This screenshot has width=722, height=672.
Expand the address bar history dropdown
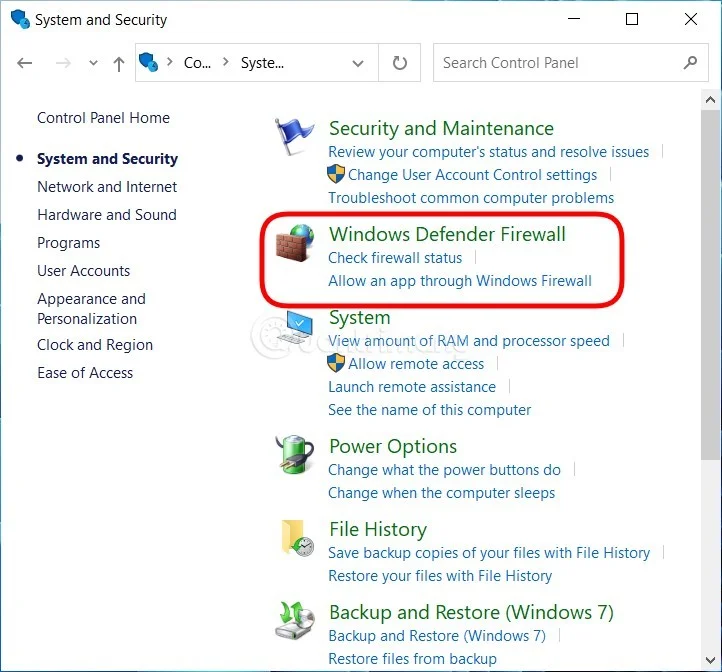358,63
